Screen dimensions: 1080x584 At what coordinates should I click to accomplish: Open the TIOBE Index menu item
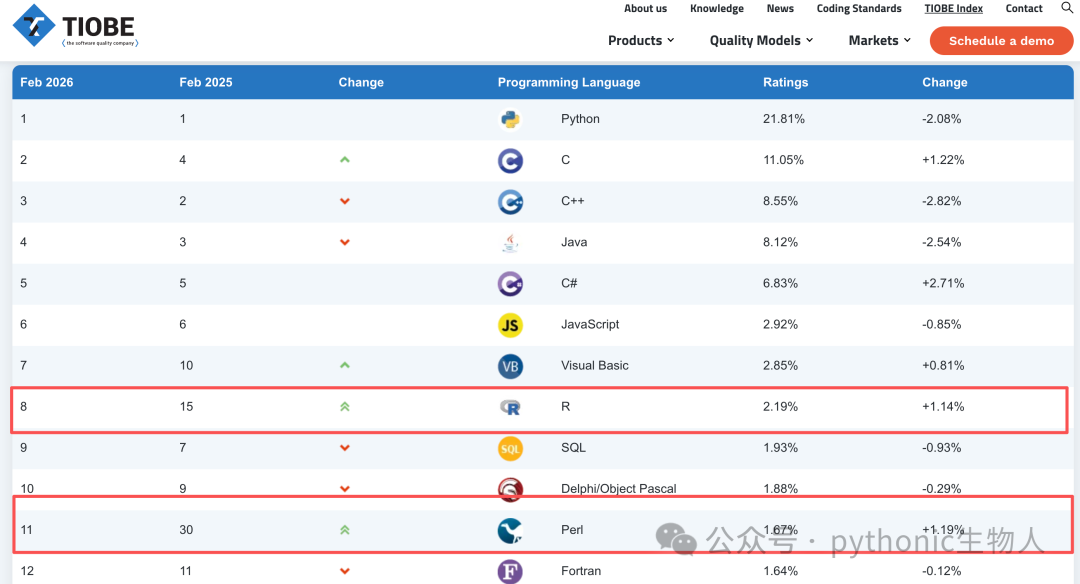click(953, 8)
